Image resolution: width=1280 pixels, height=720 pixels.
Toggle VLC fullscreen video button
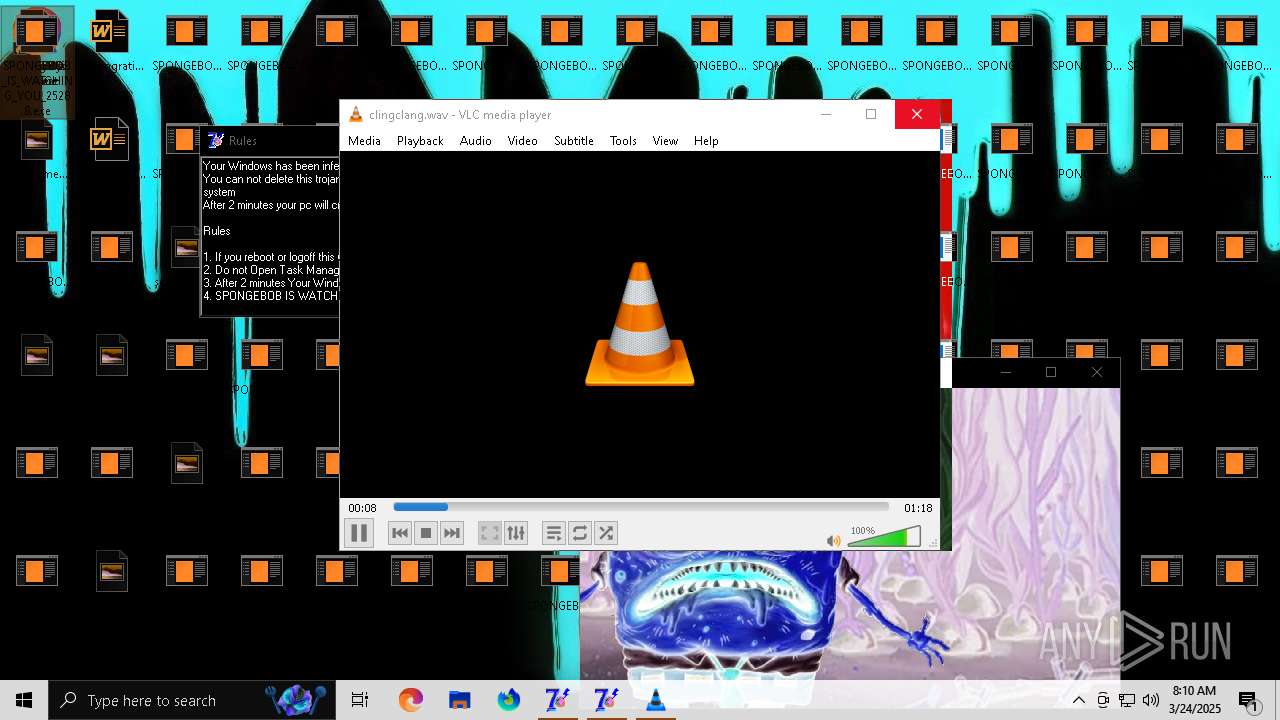489,533
